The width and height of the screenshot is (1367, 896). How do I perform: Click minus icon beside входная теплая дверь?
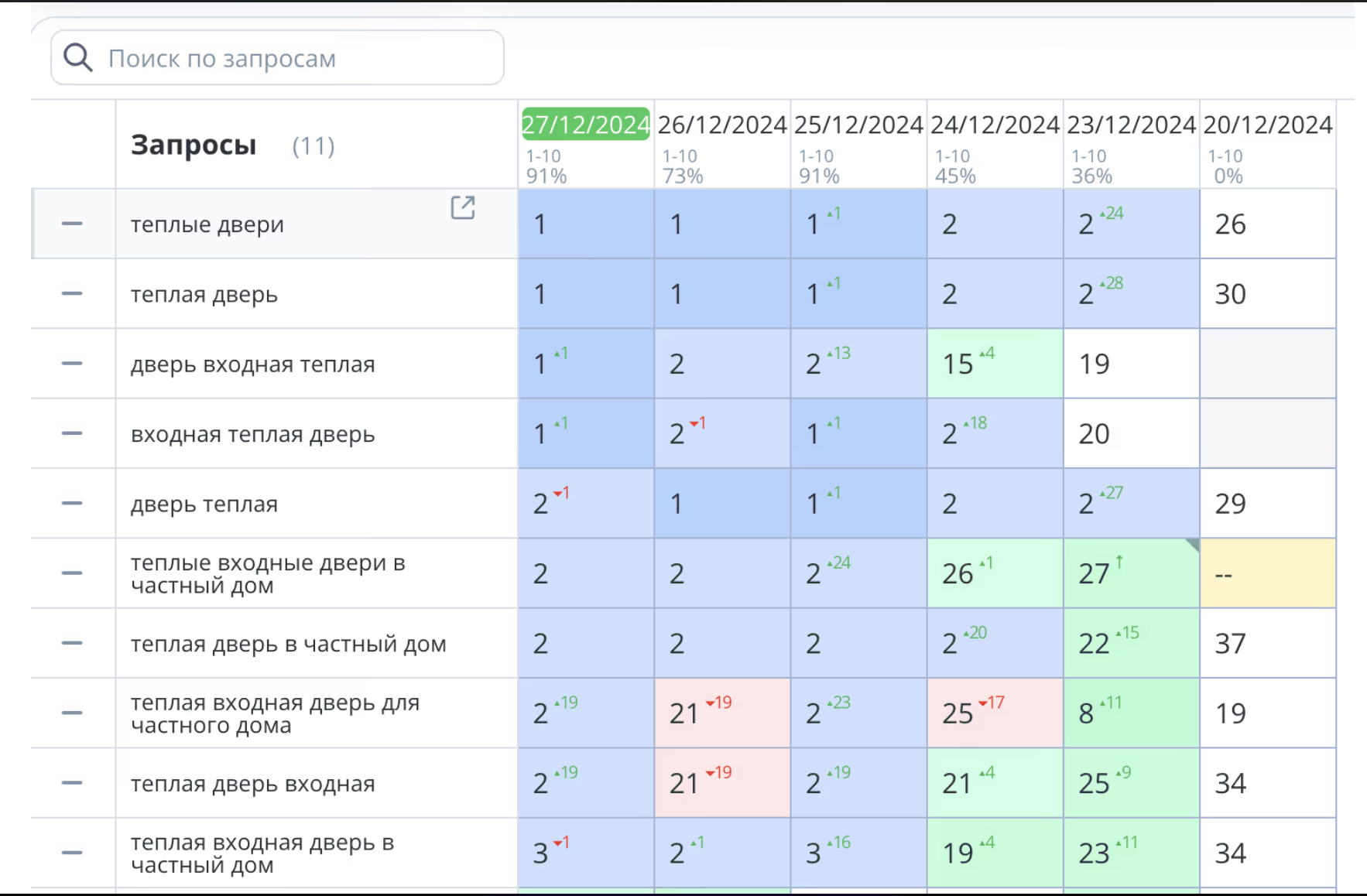(72, 433)
